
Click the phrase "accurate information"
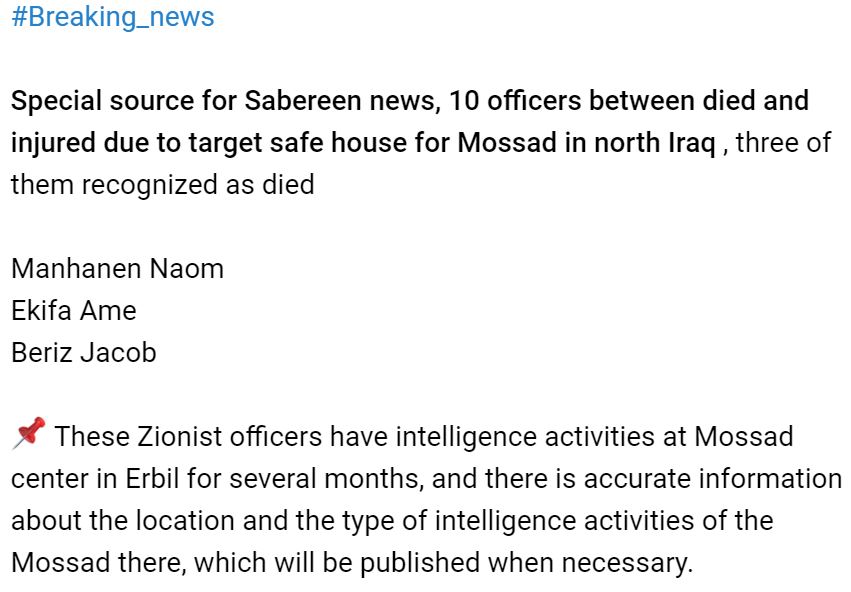click(713, 479)
